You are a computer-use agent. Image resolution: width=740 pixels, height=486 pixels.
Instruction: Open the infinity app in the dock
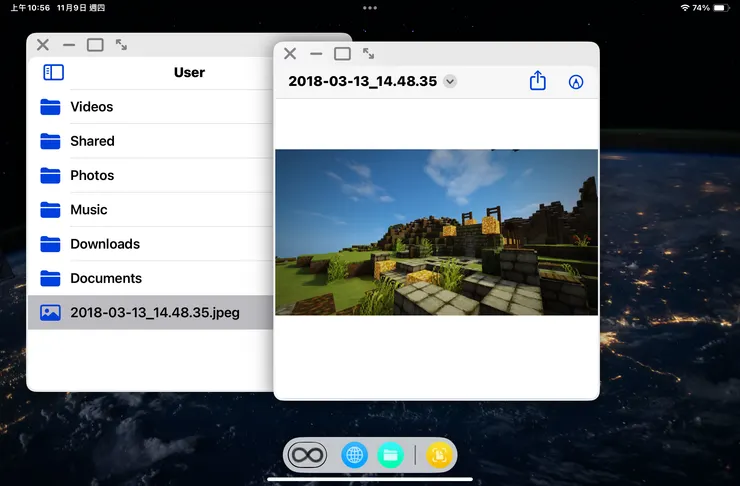coord(307,455)
